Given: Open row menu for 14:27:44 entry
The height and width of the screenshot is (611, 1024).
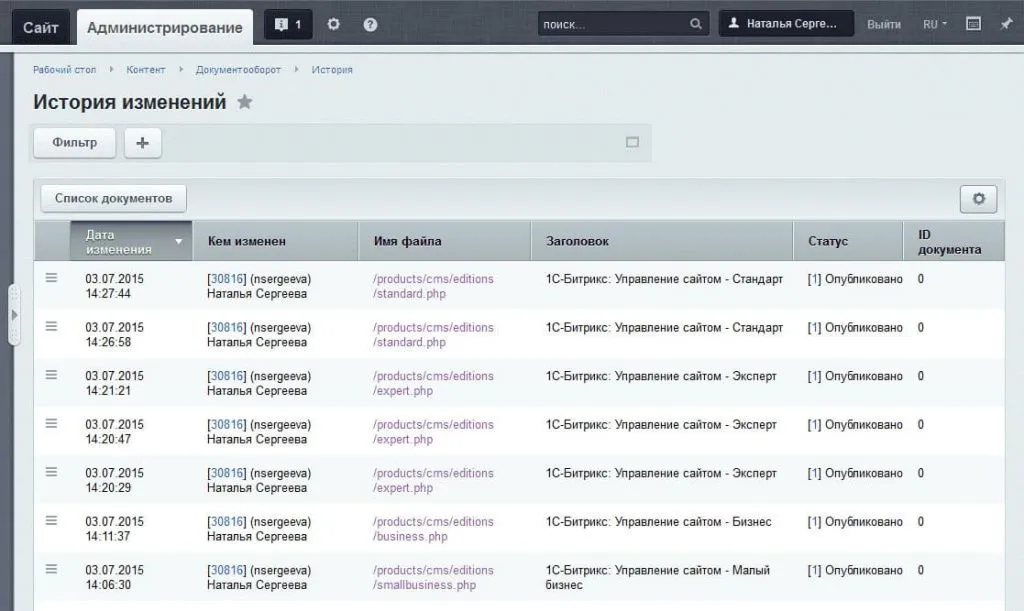Looking at the screenshot, I should [x=52, y=279].
